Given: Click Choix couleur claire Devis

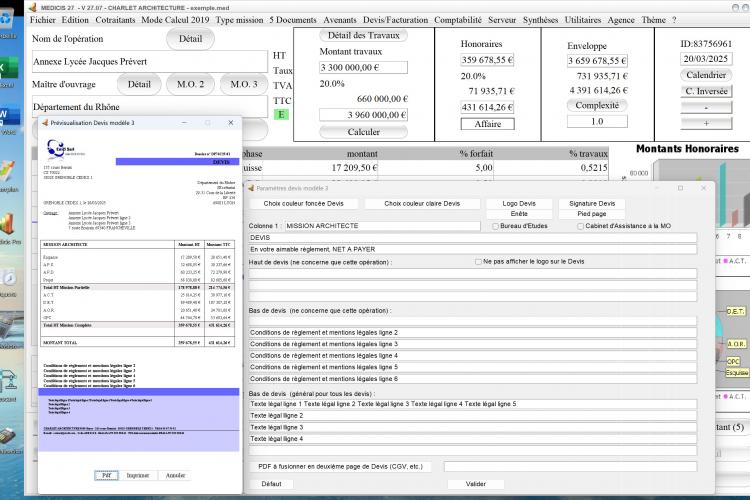Looking at the screenshot, I should (422, 203).
